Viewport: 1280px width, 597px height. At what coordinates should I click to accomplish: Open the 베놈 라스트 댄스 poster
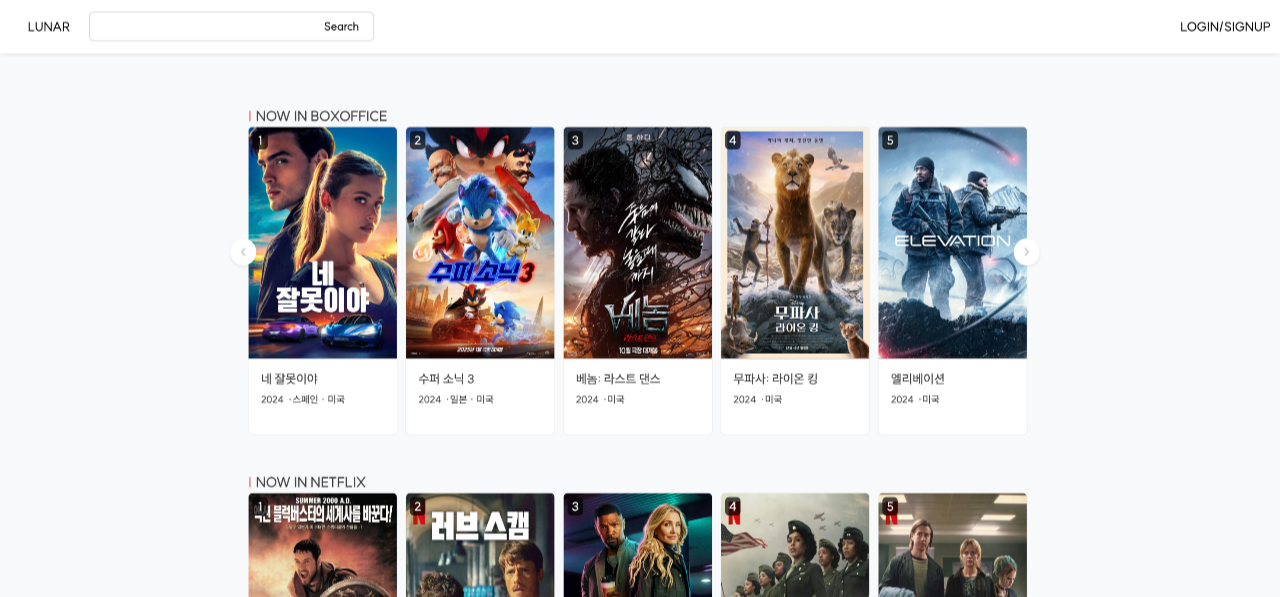(x=638, y=243)
